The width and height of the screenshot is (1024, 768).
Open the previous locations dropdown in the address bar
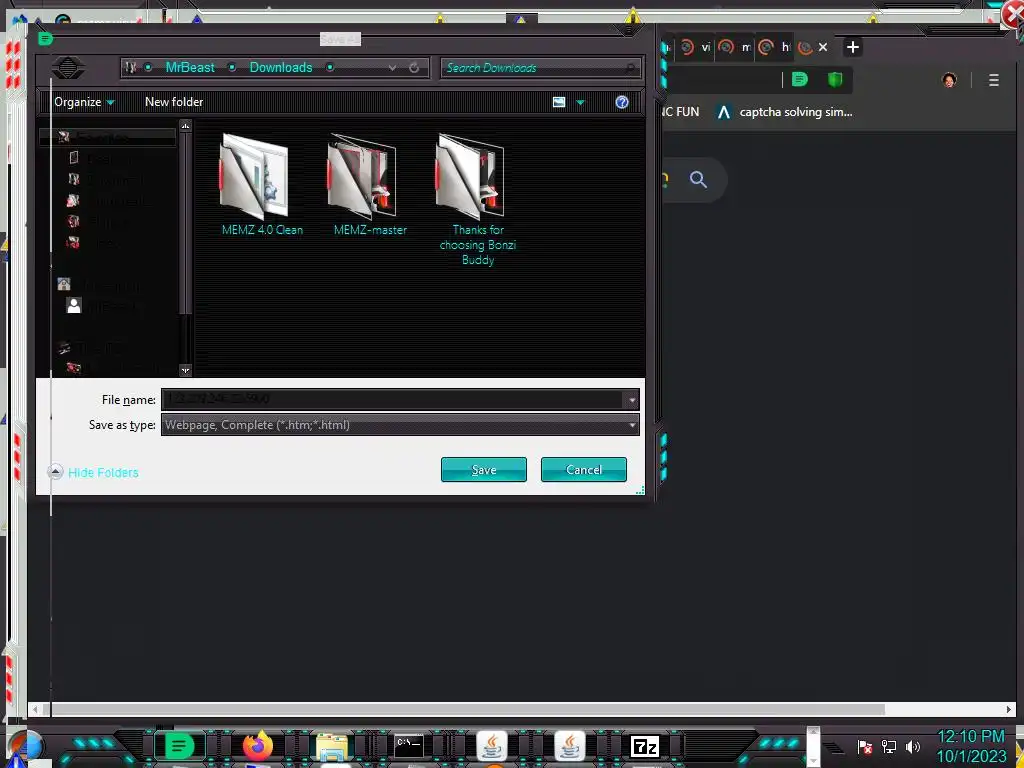[x=392, y=68]
